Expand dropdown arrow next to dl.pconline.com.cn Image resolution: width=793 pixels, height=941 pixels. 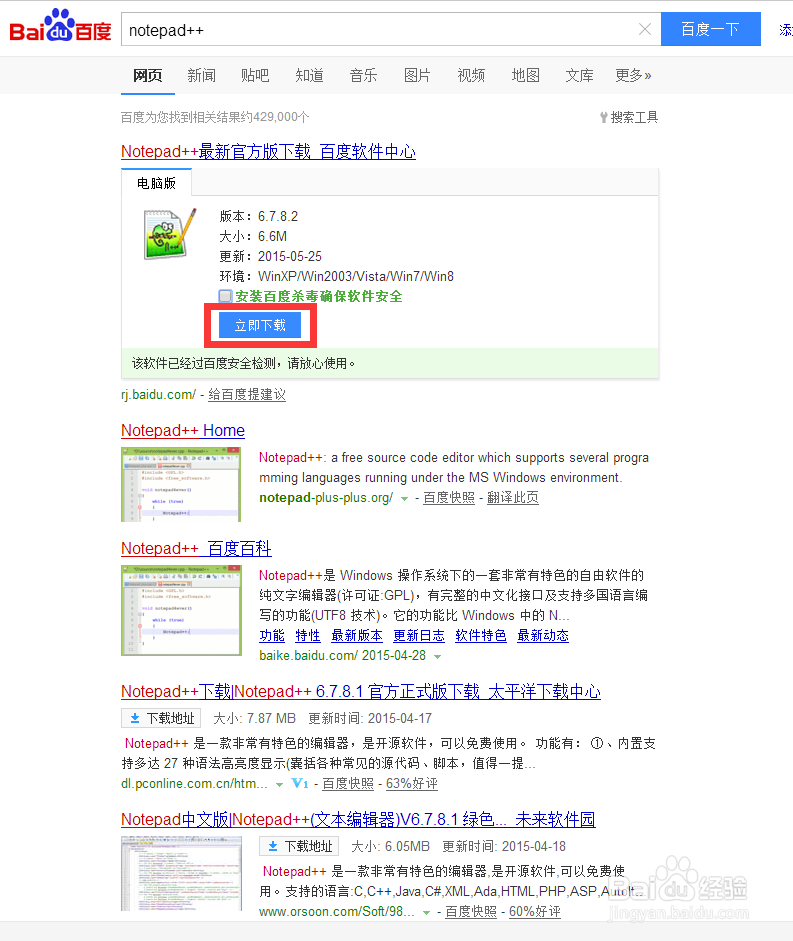pyautogui.click(x=279, y=784)
